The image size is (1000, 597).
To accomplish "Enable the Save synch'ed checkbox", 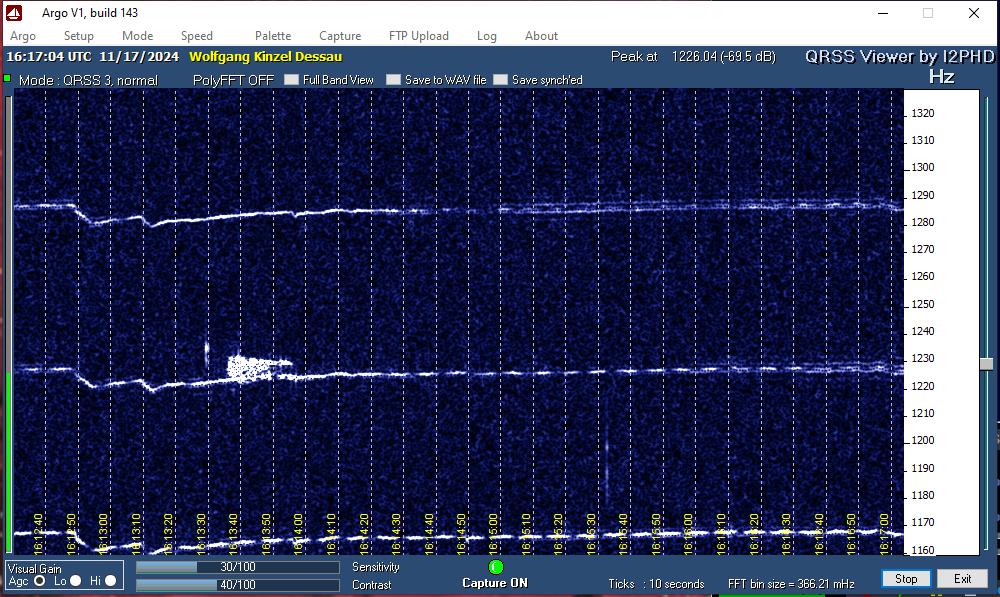I will tap(501, 80).
